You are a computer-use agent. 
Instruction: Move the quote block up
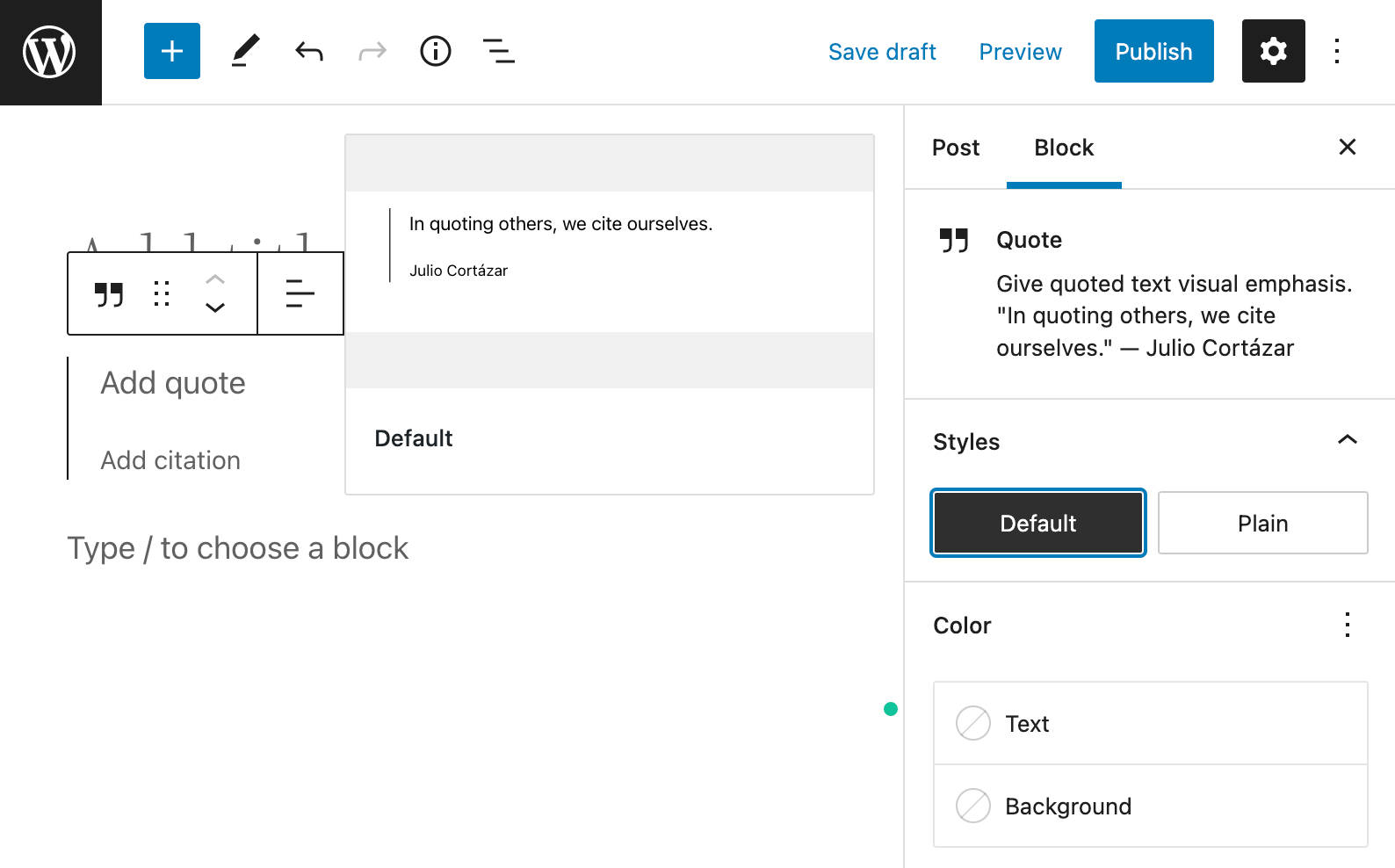pos(215,279)
